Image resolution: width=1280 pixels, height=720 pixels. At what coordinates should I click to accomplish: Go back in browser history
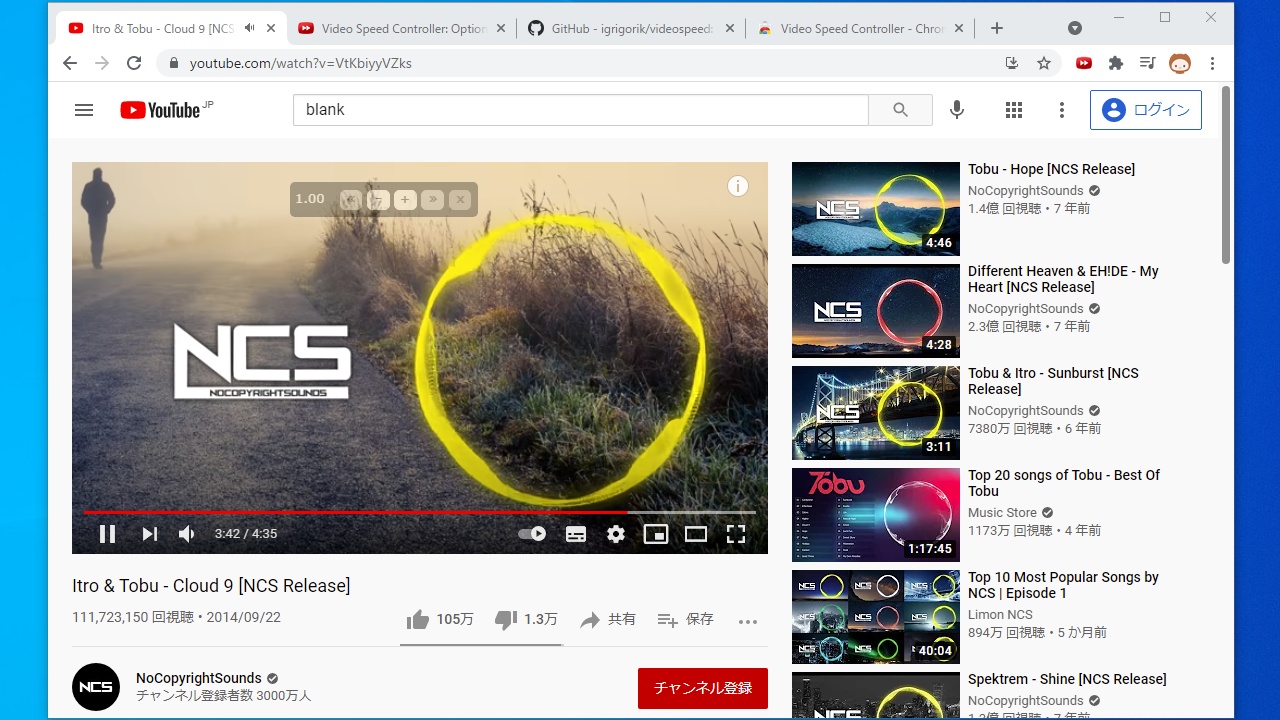(x=69, y=63)
